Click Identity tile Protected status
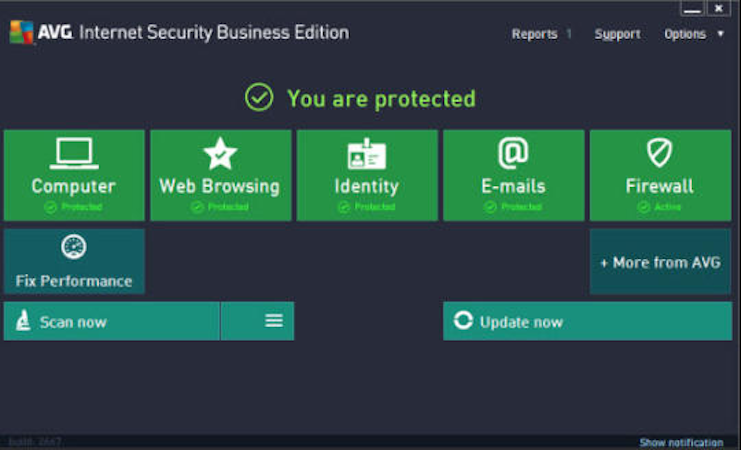The image size is (741, 450). point(366,207)
